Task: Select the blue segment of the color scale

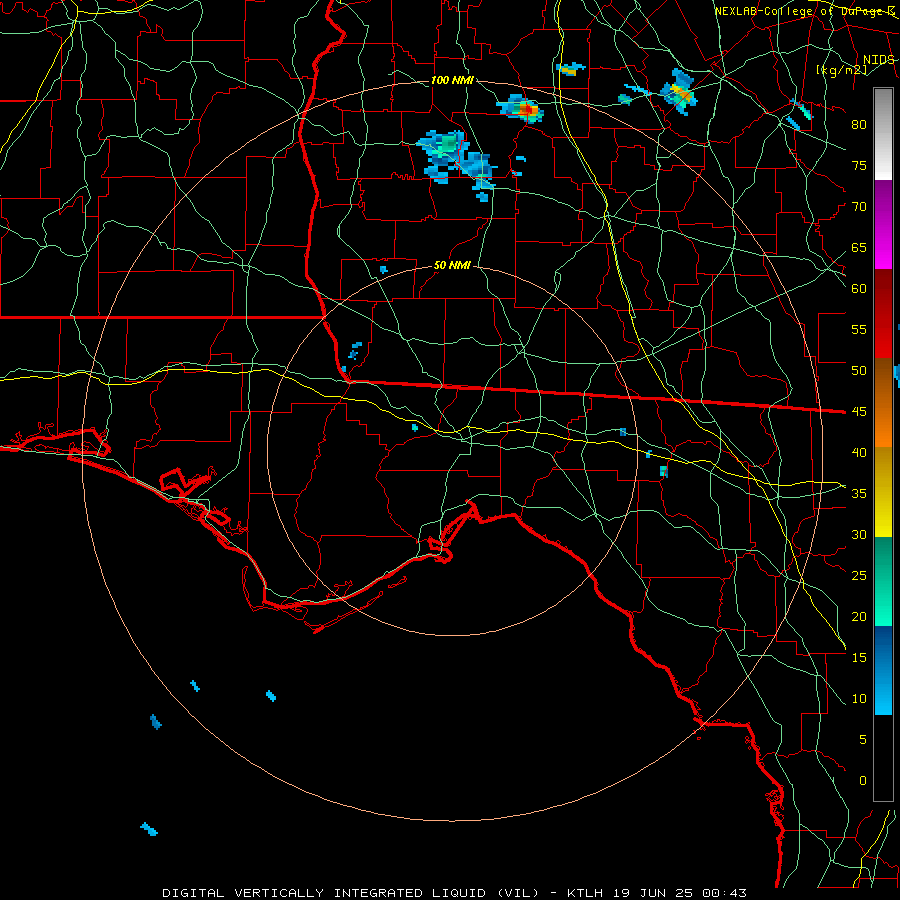Action: (883, 670)
